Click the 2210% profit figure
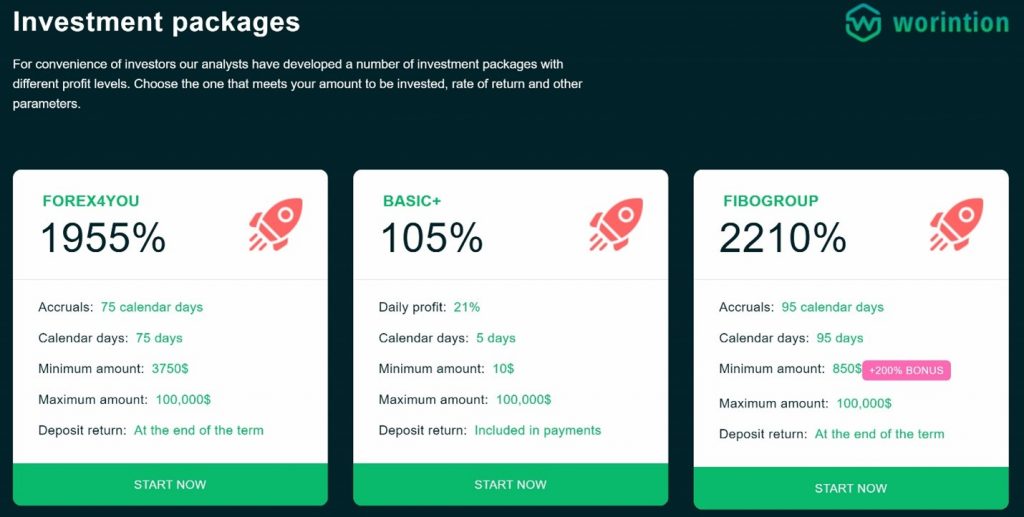The height and width of the screenshot is (517, 1024). click(x=783, y=237)
